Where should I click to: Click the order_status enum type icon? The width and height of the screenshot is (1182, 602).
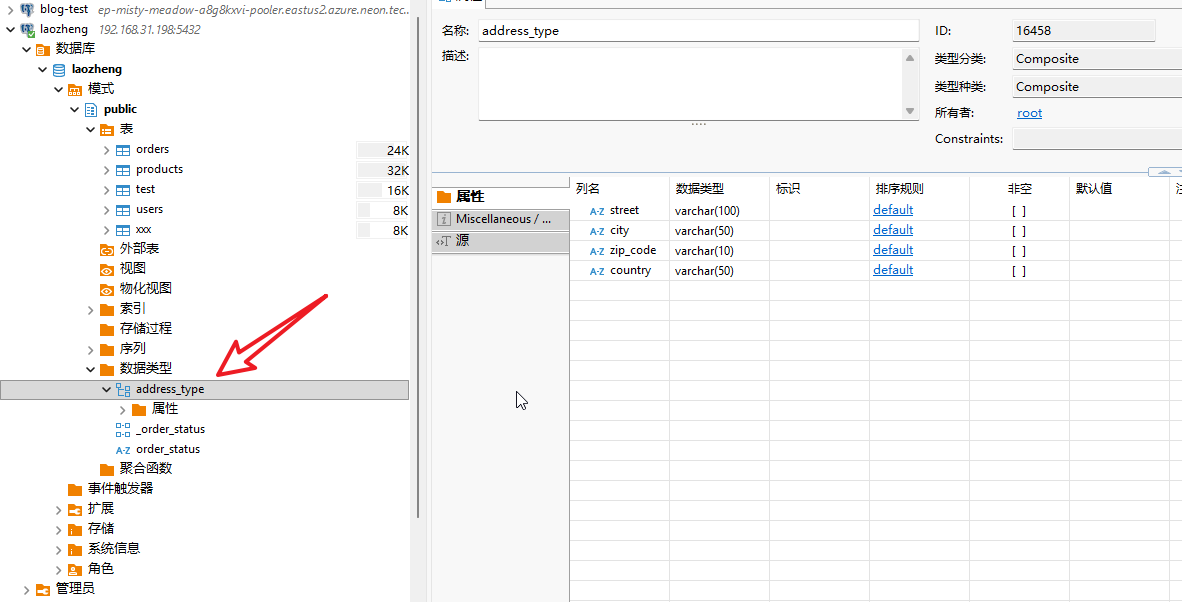[123, 450]
